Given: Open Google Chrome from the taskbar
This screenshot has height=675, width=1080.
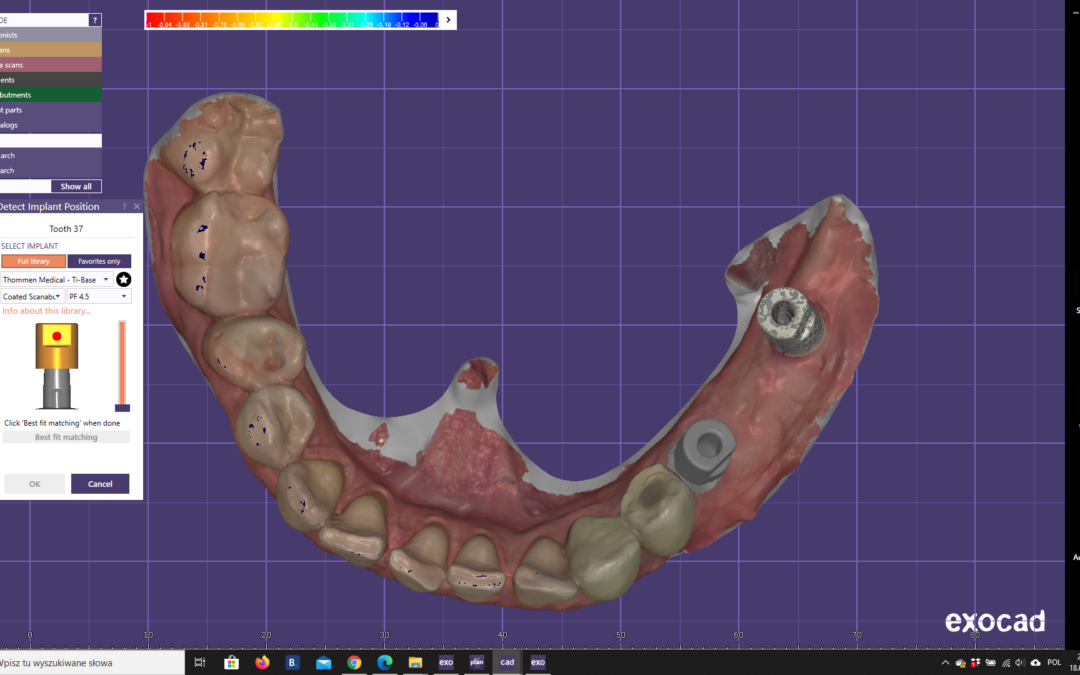Looking at the screenshot, I should (x=354, y=662).
